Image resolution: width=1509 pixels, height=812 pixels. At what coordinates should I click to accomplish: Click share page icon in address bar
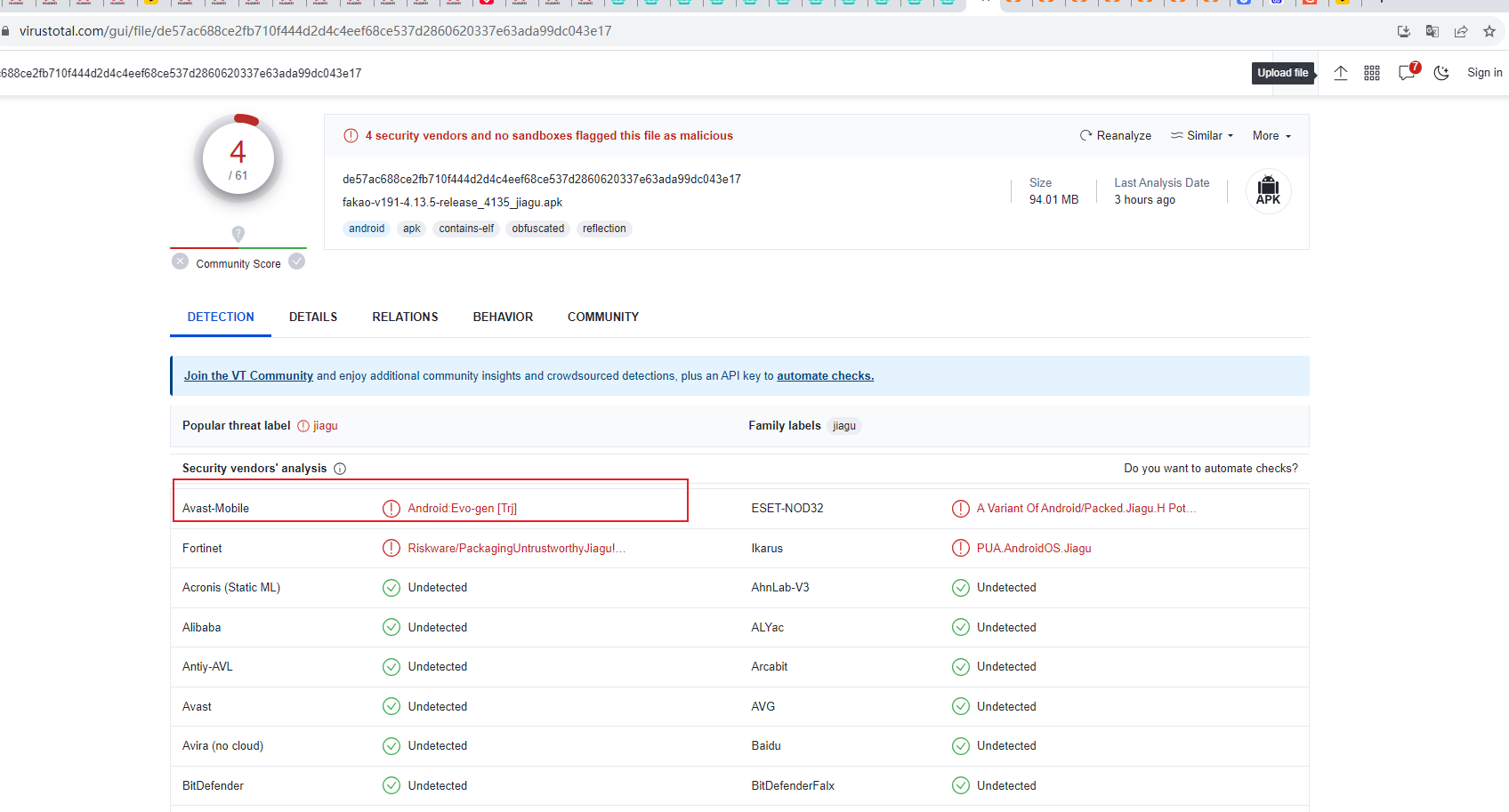1461,31
